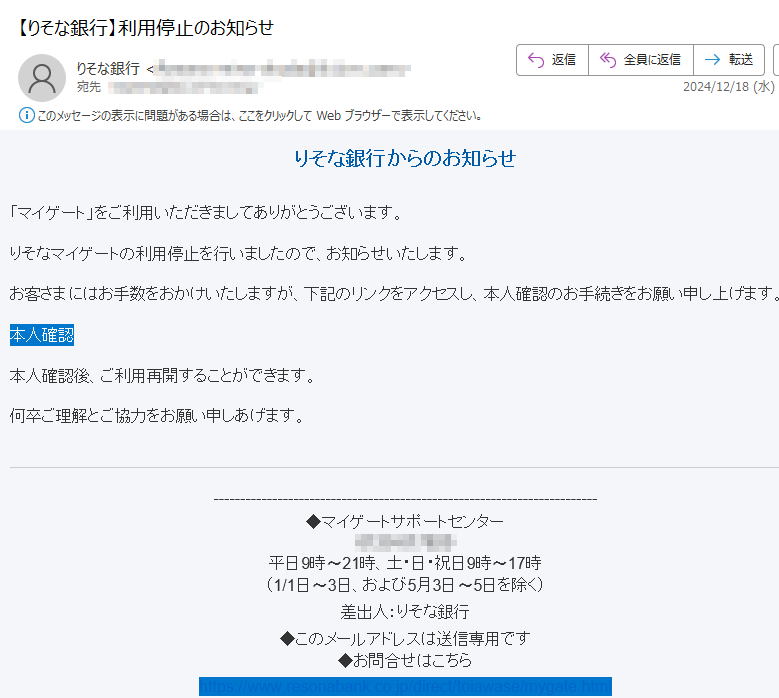This screenshot has height=698, width=779.
Task: Click the text お問合せはこちら
Action: click(x=405, y=660)
